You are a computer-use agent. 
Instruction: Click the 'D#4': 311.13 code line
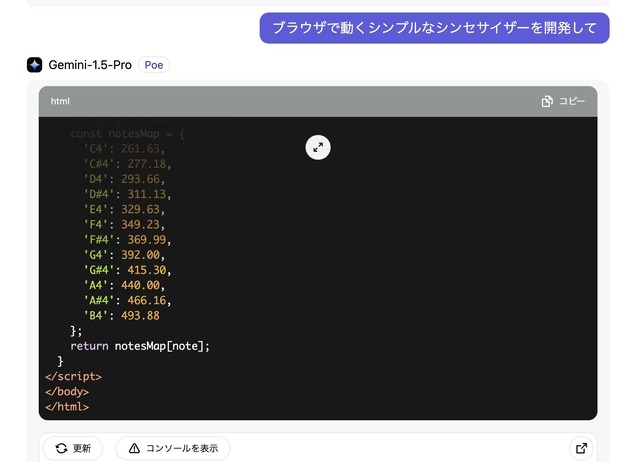pos(127,194)
